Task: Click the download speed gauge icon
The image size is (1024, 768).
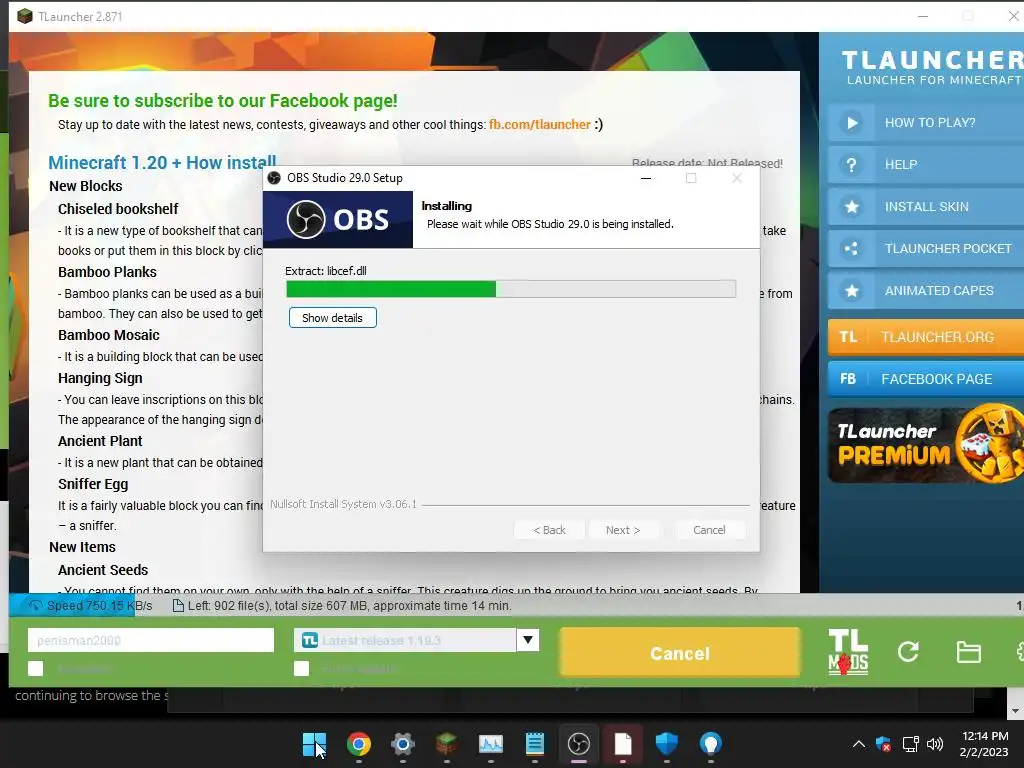Action: click(x=35, y=606)
